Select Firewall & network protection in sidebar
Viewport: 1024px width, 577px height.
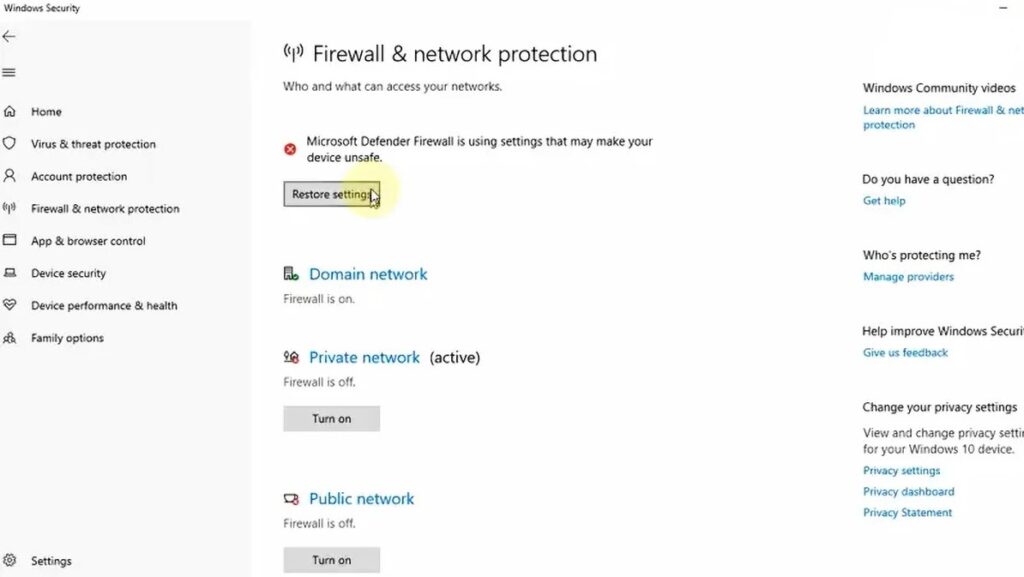pos(105,209)
